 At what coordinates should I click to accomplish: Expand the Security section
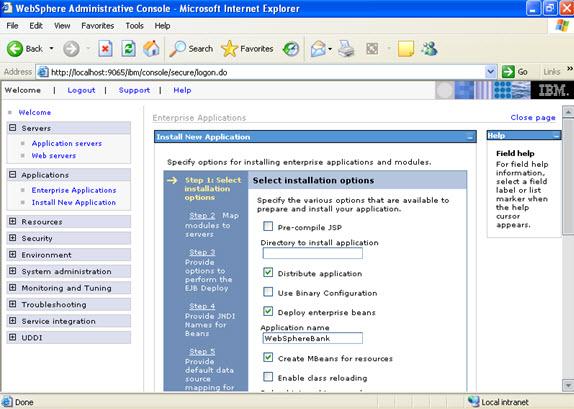tap(12, 238)
